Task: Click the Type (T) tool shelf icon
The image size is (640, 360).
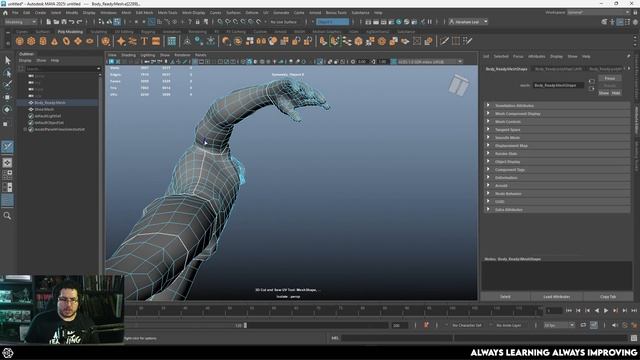Action: [x=144, y=41]
